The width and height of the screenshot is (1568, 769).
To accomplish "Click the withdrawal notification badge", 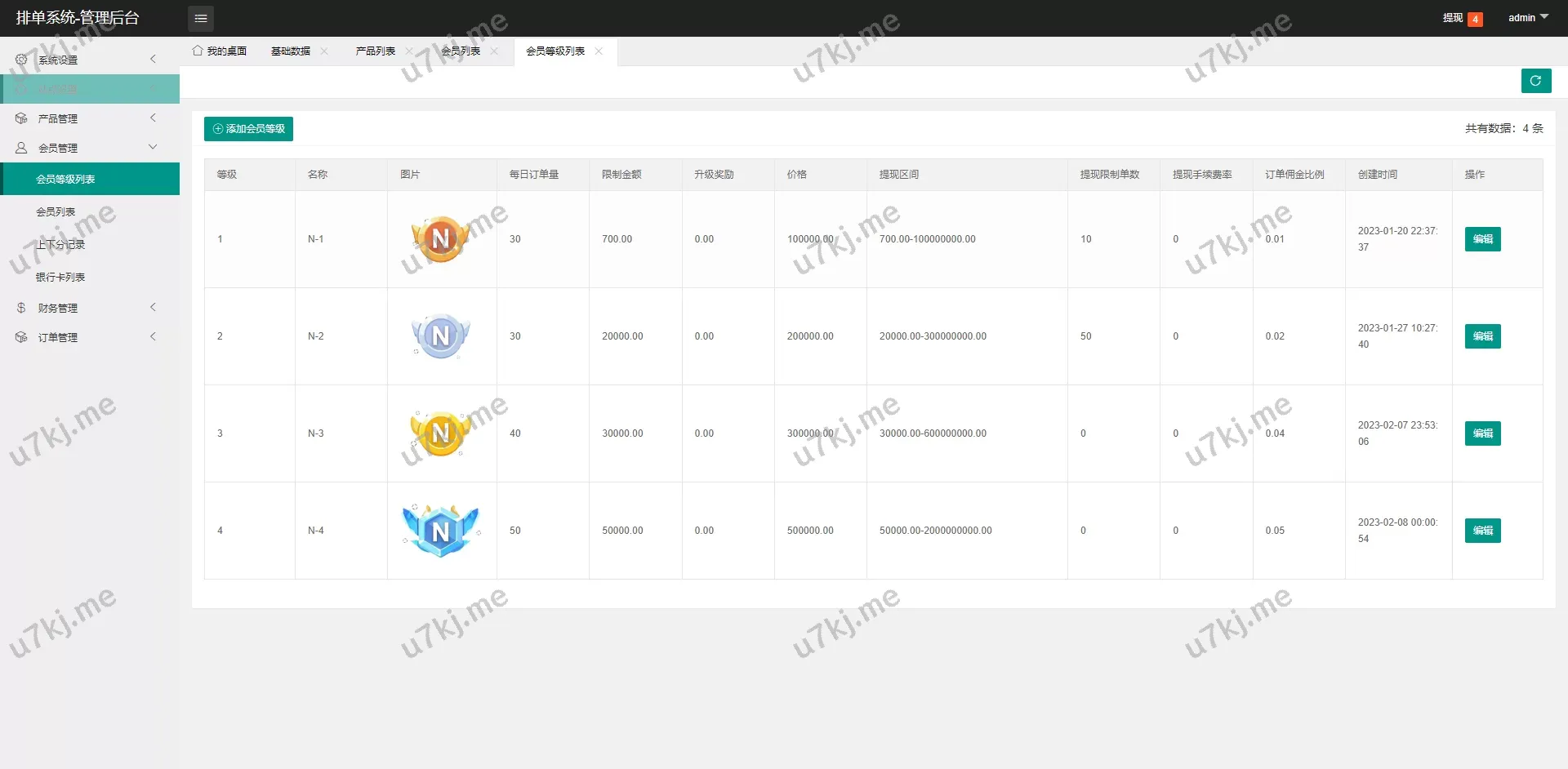I will pyautogui.click(x=1475, y=19).
